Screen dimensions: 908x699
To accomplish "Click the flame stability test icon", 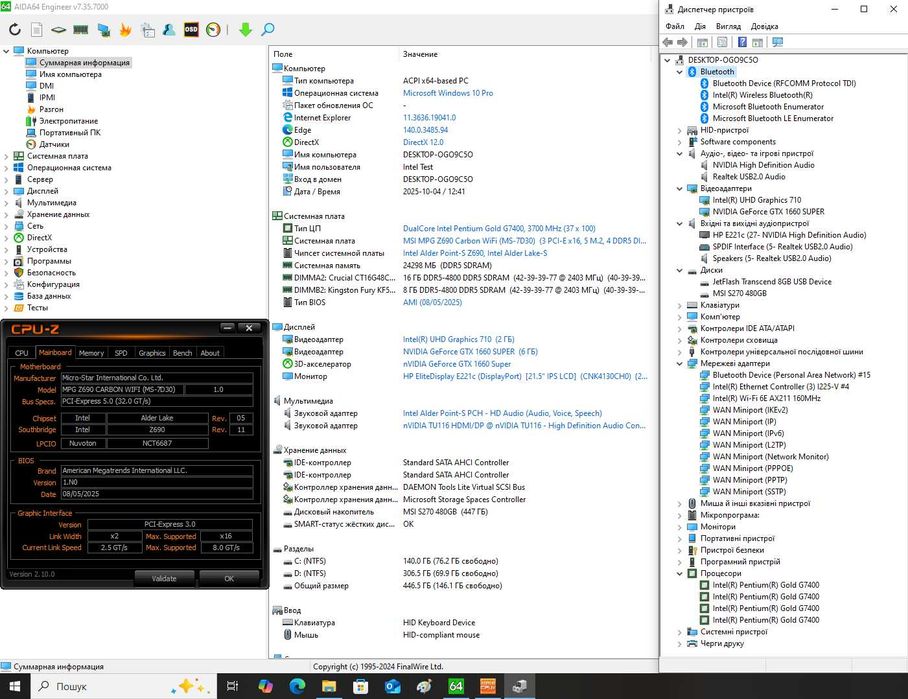I will 125,30.
